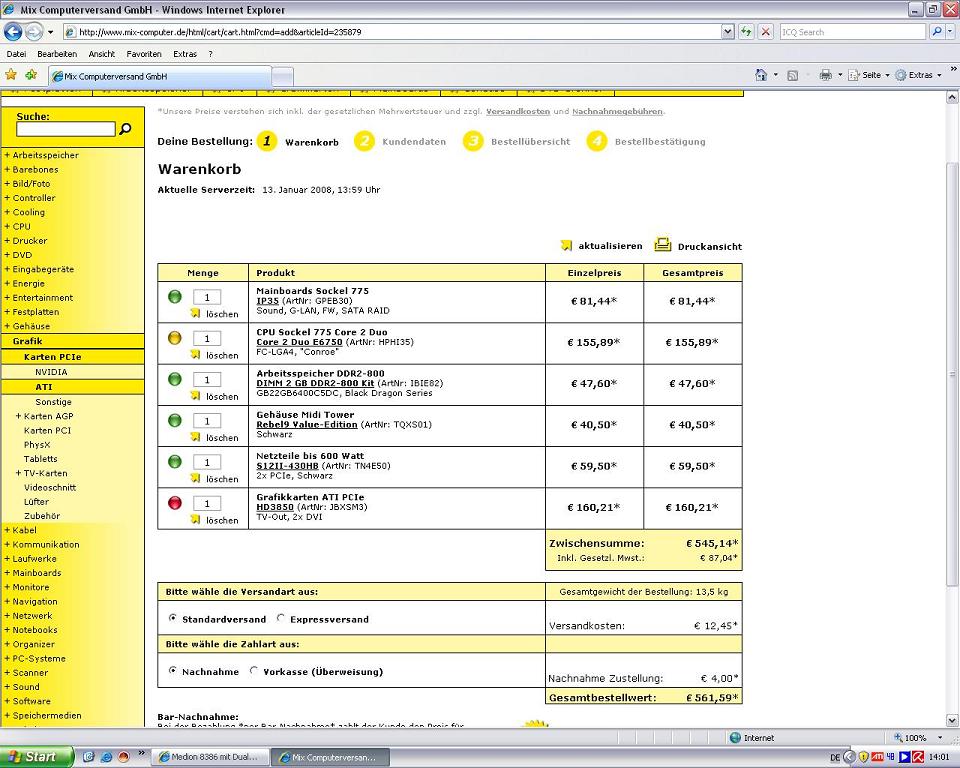Screen dimensions: 960x768
Task: Open the IP35 product link
Action: pos(268,301)
